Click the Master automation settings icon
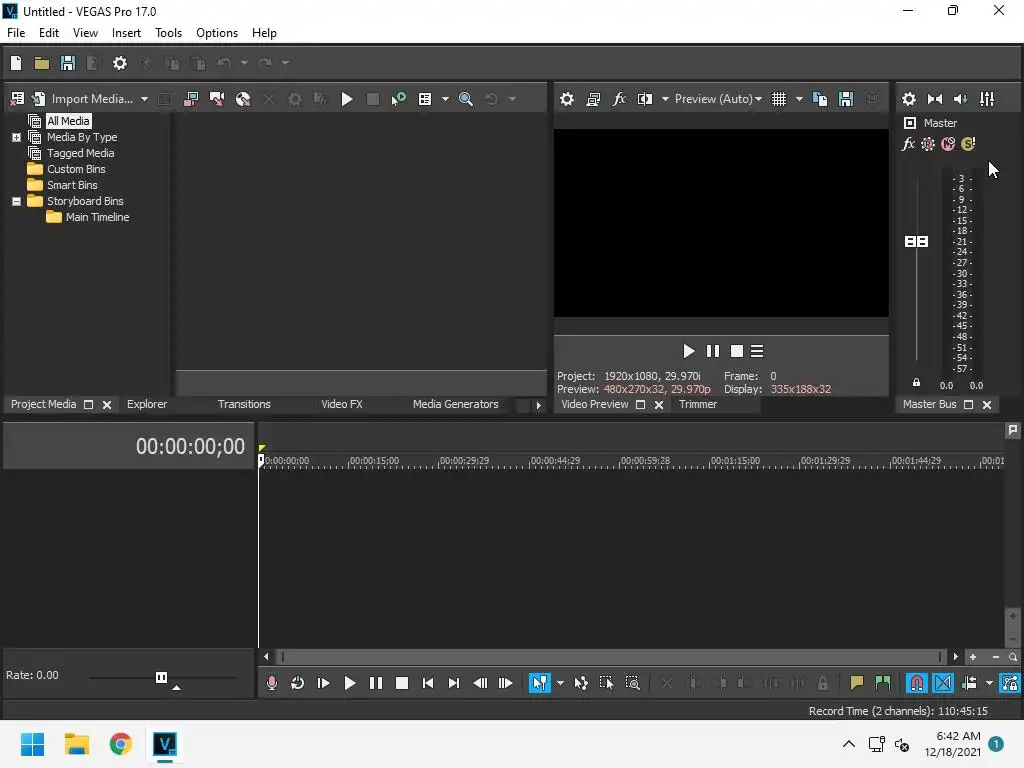1024x768 pixels. pyautogui.click(x=928, y=144)
